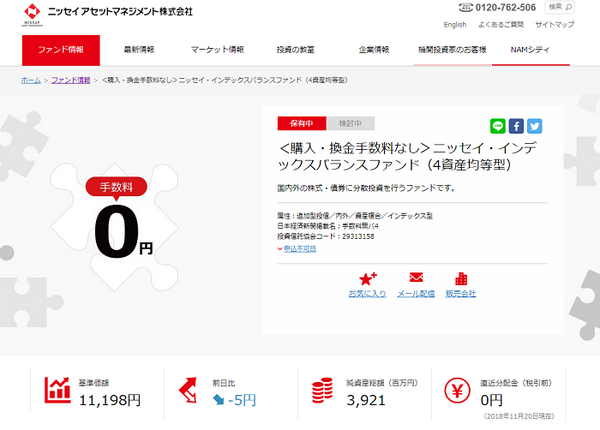Open the よくあるご質問 FAQ link
The image size is (600, 430).
[x=501, y=25]
